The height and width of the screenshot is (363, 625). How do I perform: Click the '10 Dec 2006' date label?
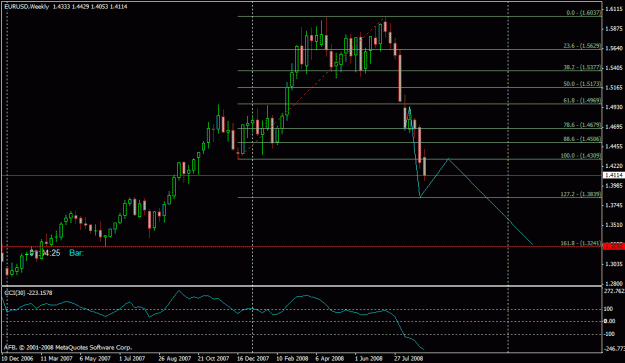18,358
